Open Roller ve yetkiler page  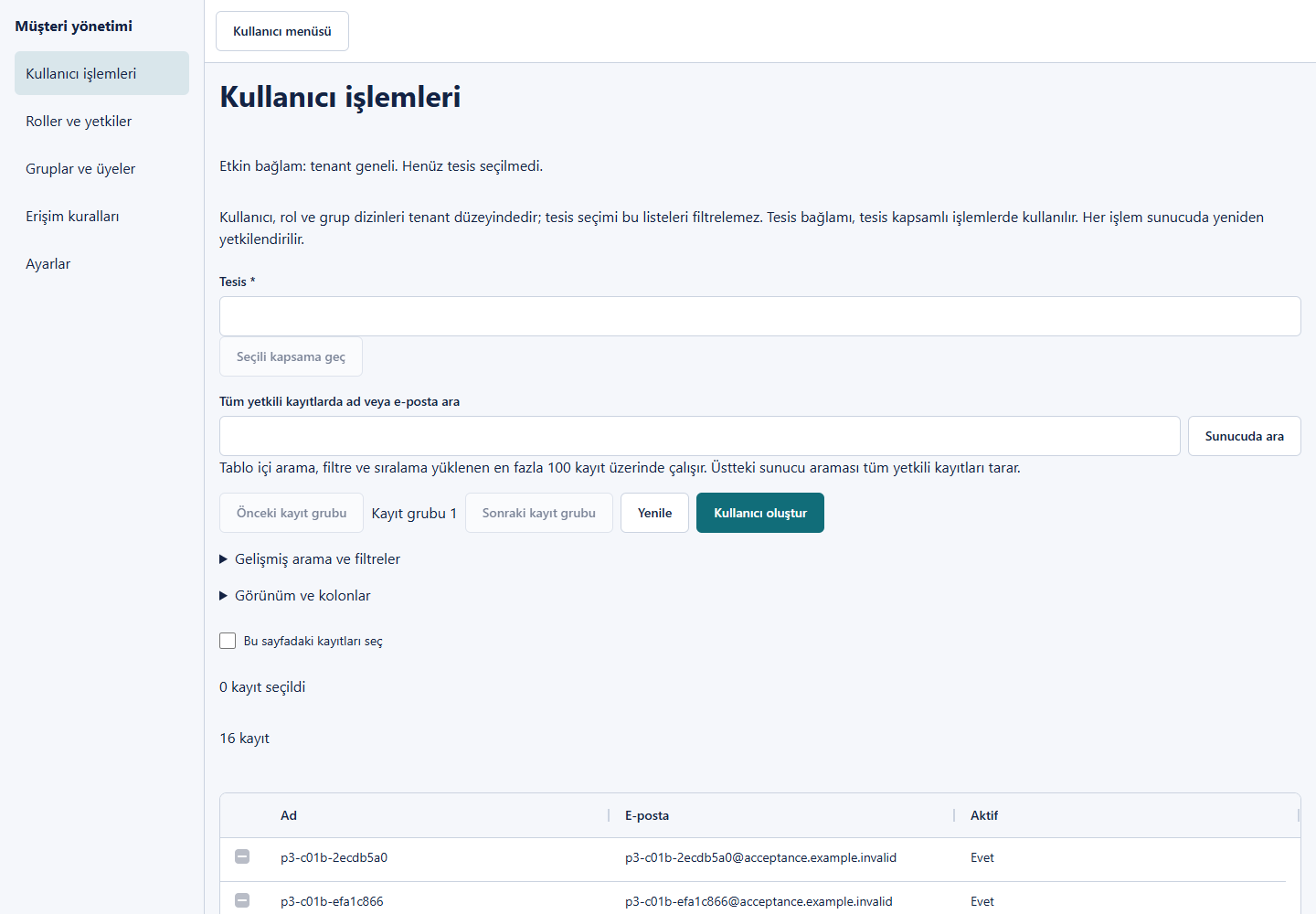coord(101,121)
